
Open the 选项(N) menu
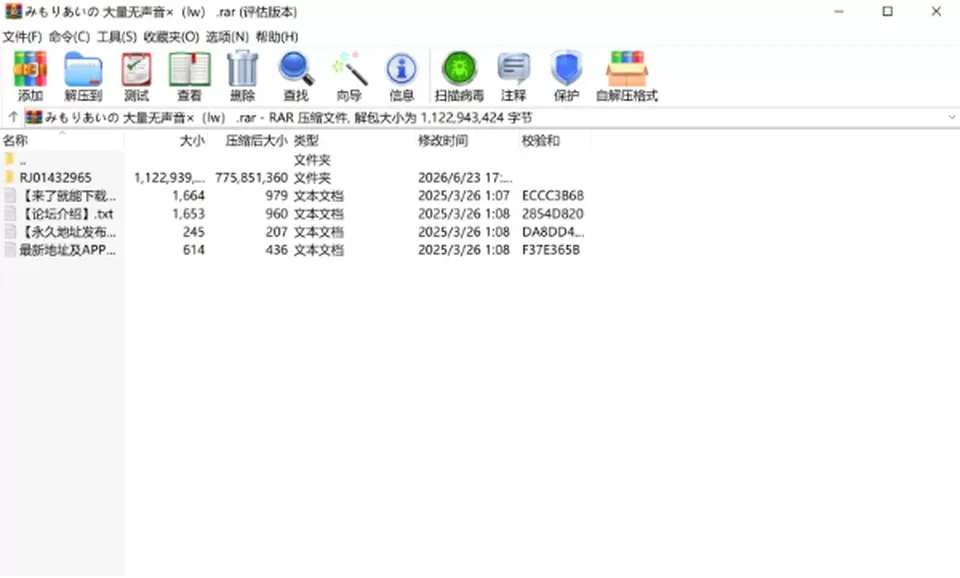[227, 37]
